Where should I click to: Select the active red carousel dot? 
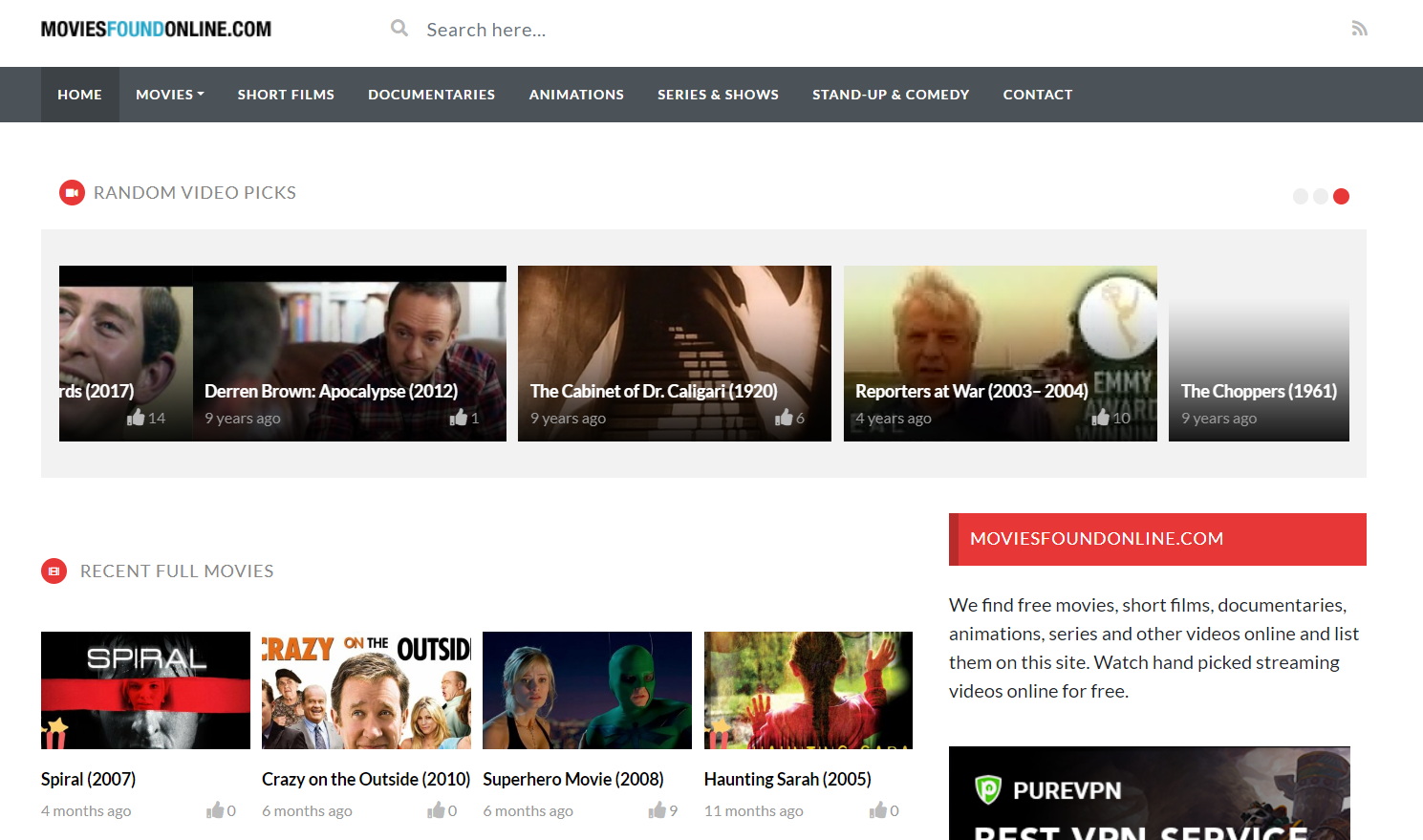[x=1341, y=196]
